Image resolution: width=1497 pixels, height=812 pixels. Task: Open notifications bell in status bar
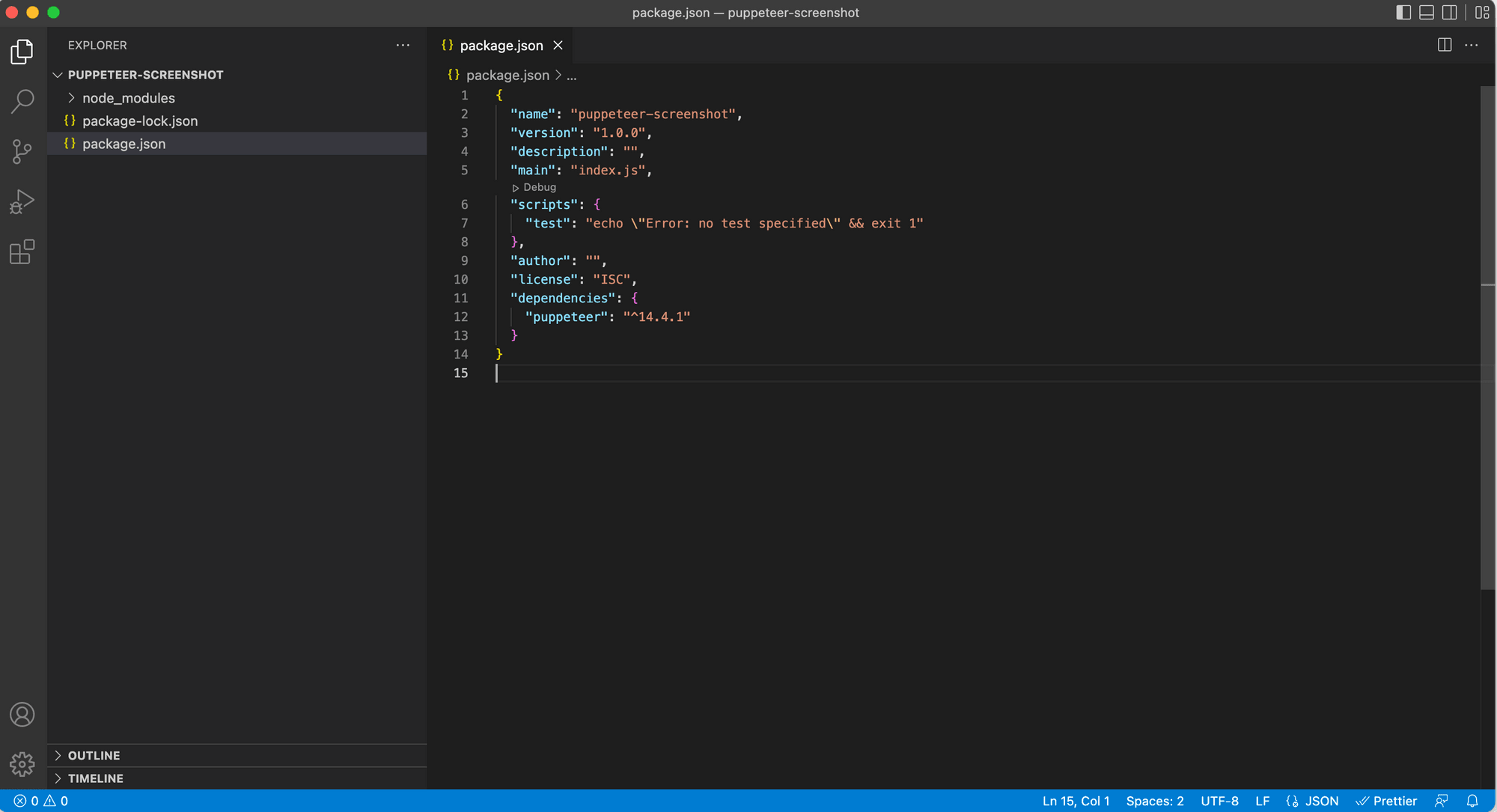tap(1472, 801)
